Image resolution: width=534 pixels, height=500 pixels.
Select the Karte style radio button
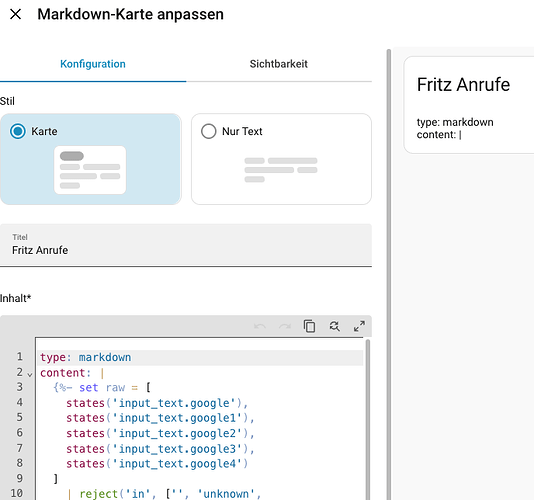18,131
